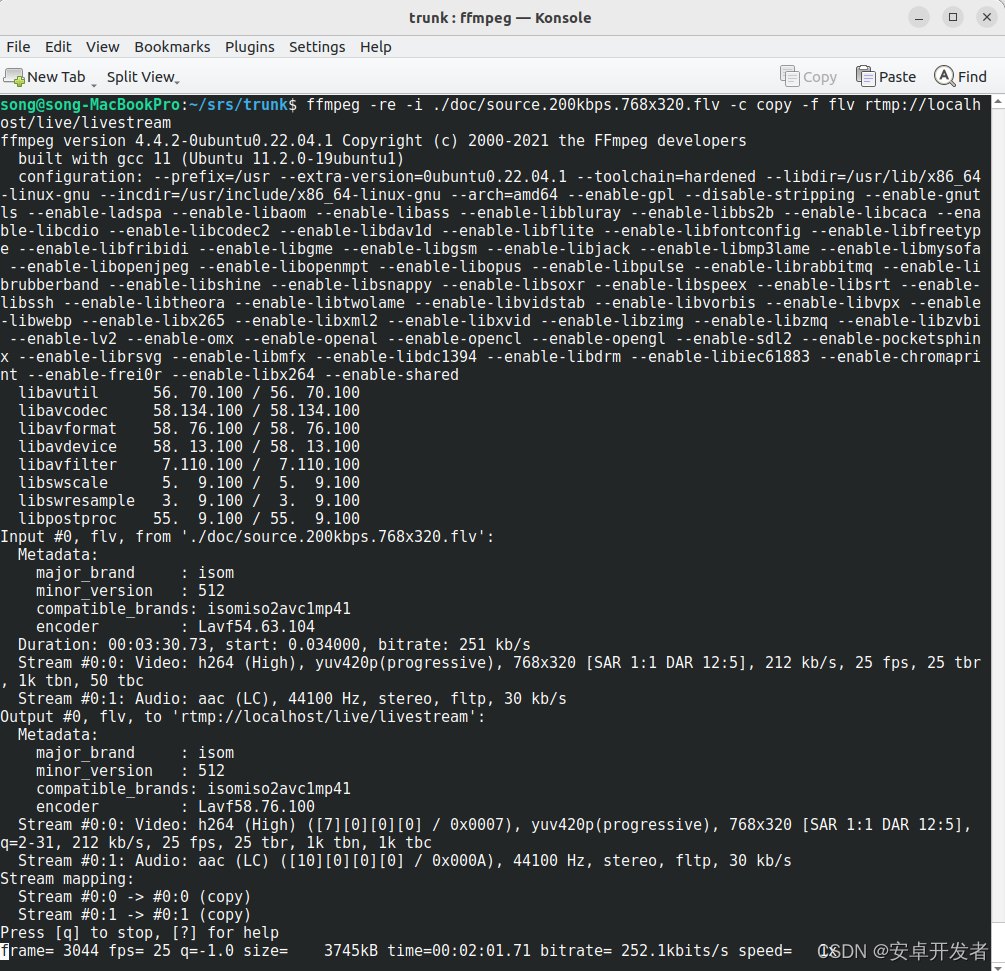Expand the New Tab dropdown arrow

pyautogui.click(x=94, y=84)
